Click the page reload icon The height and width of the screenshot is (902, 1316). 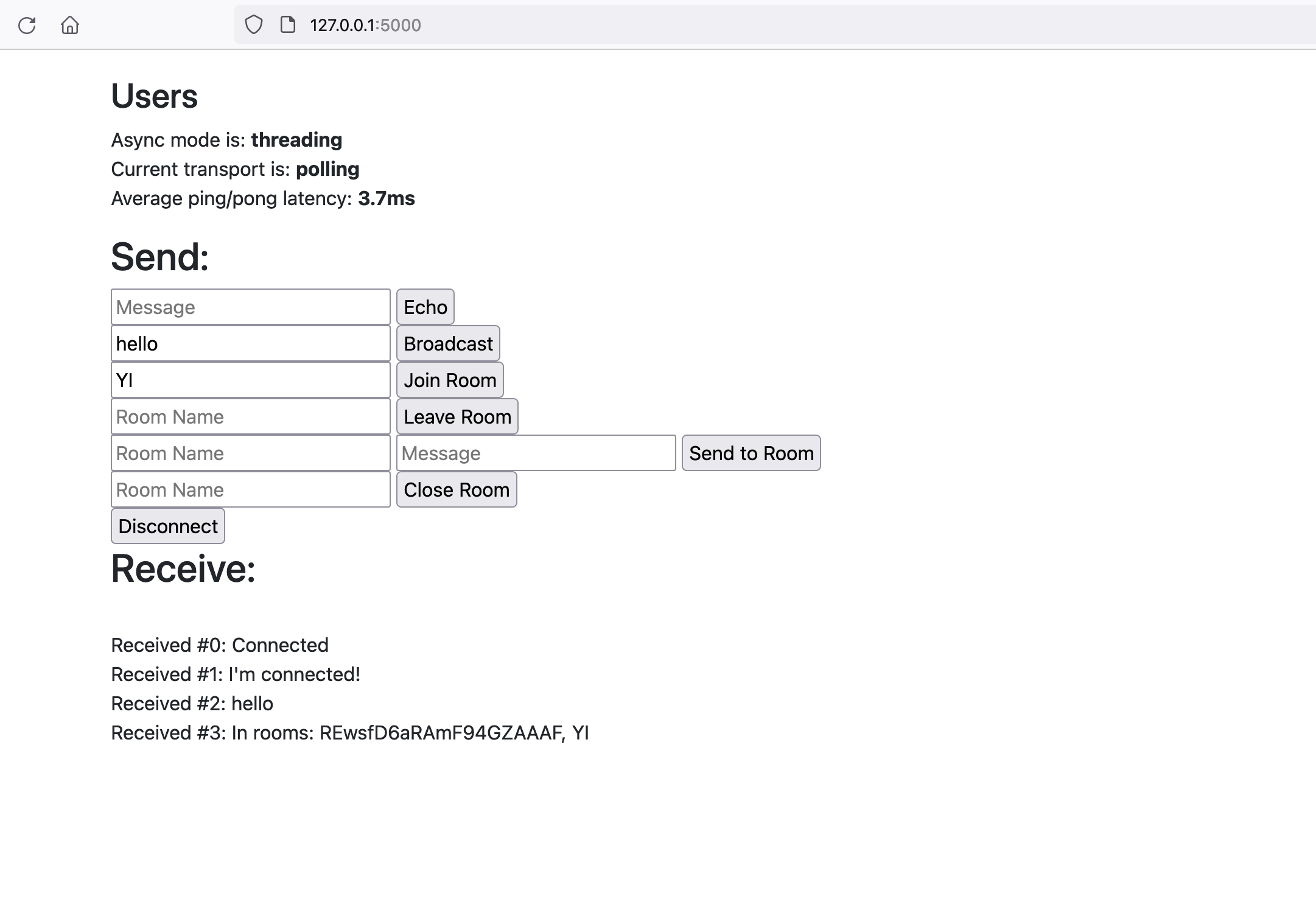pyautogui.click(x=27, y=26)
